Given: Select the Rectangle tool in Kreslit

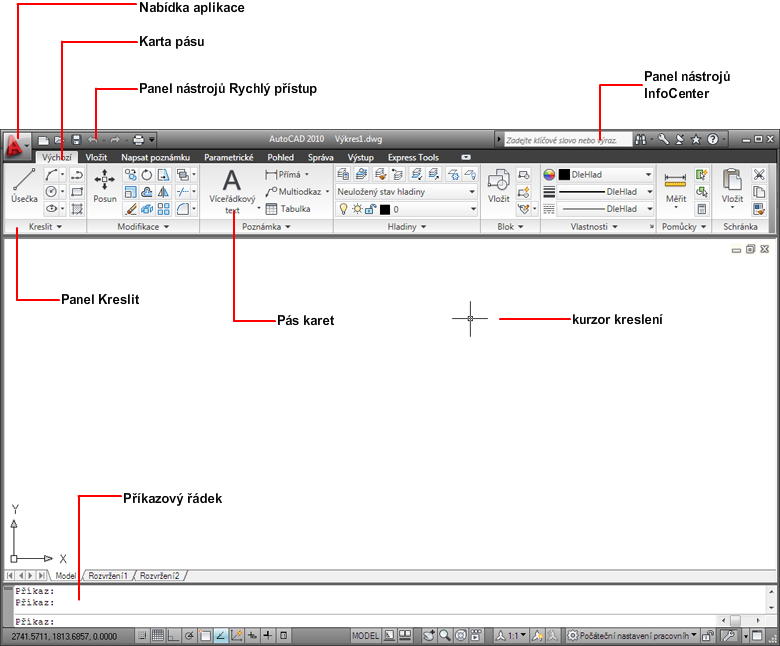Looking at the screenshot, I should click(x=77, y=192).
